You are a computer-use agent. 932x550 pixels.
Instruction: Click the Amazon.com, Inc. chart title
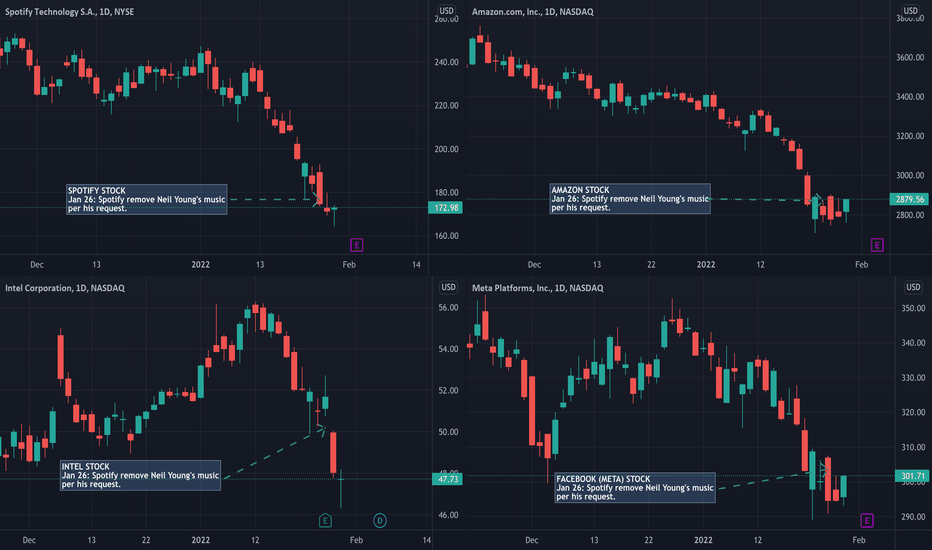533,12
